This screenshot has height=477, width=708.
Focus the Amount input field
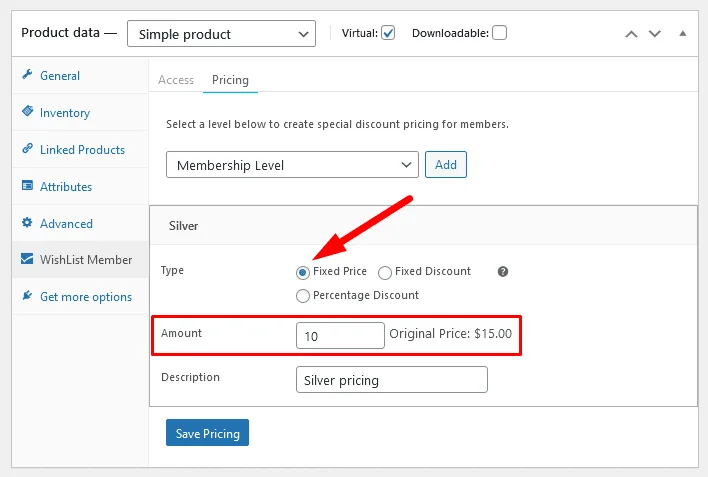point(340,336)
